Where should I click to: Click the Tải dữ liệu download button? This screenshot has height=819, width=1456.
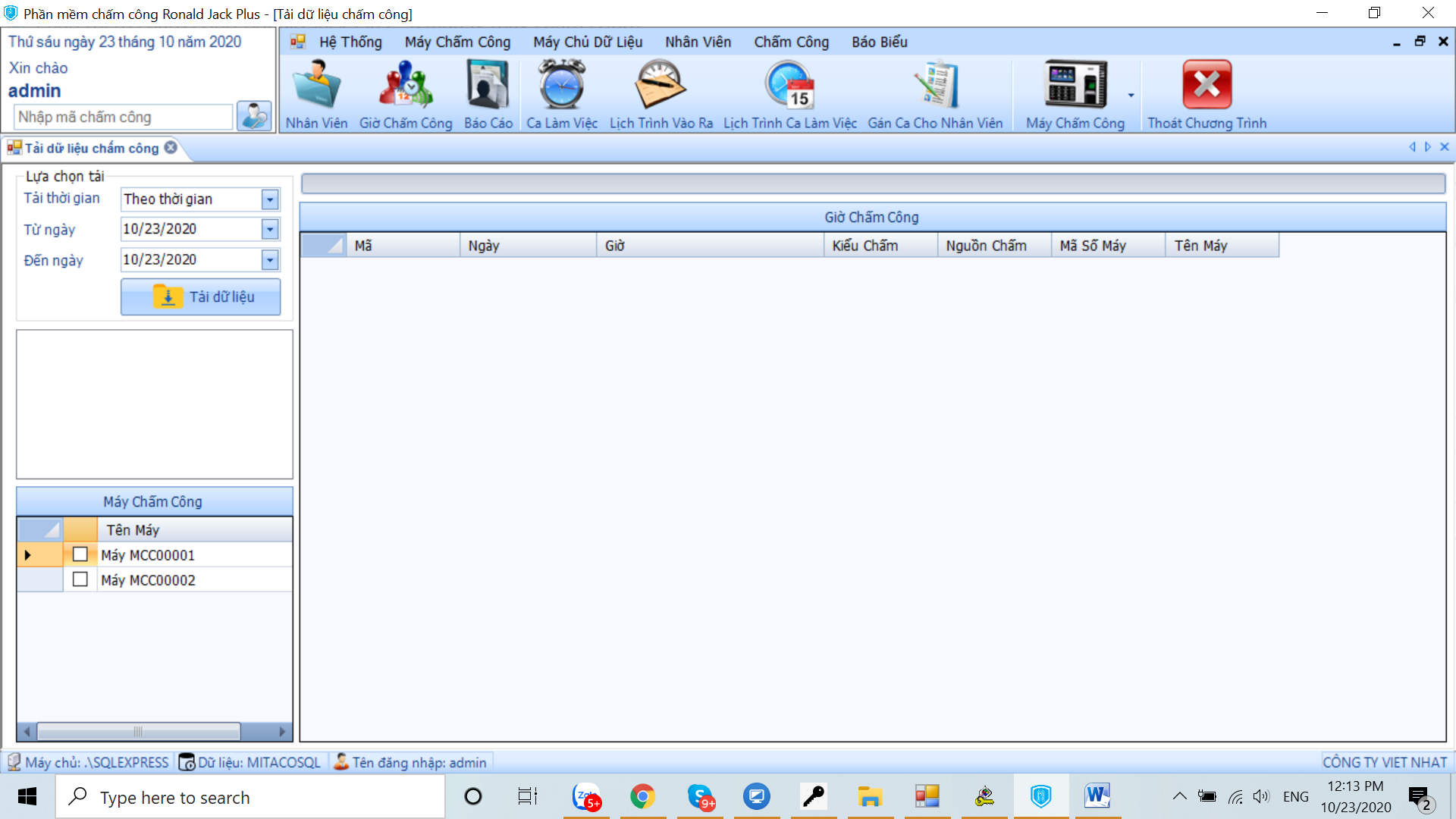201,297
